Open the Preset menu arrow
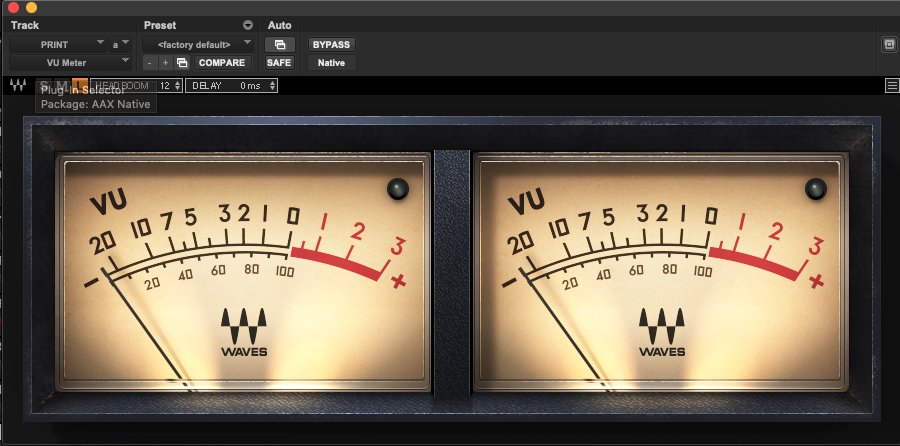The image size is (900, 446). (248, 25)
